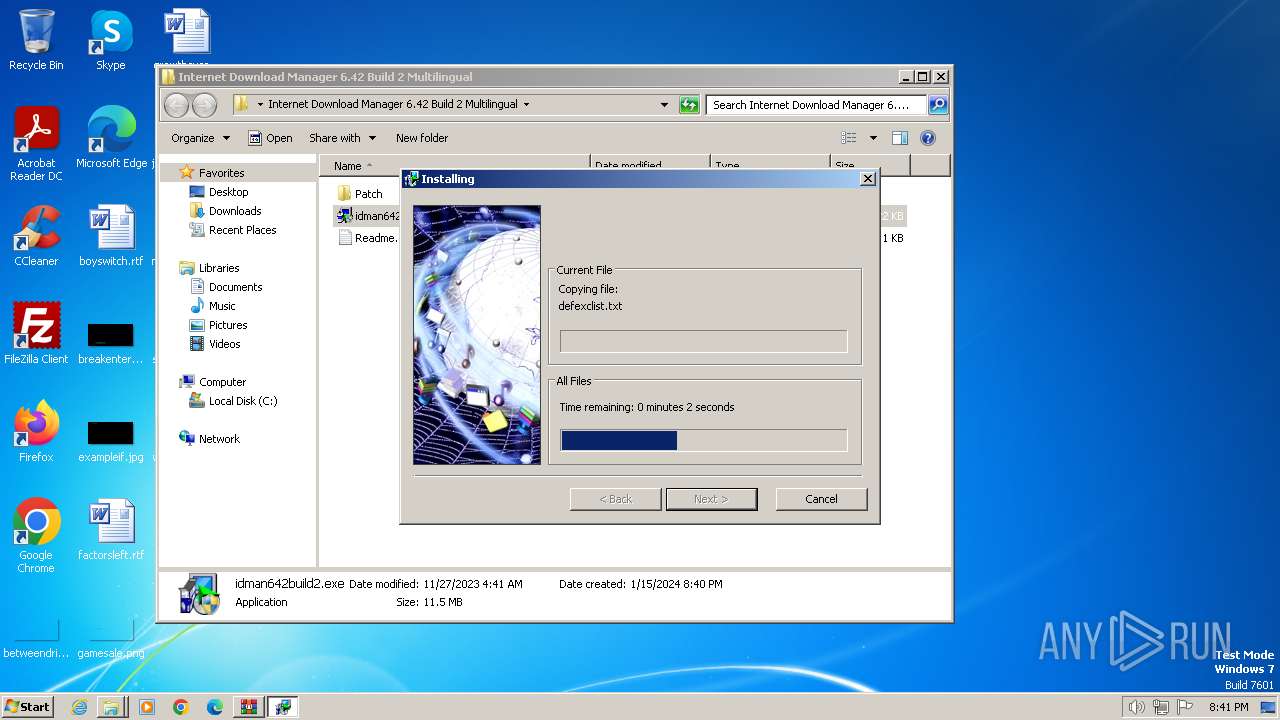The height and width of the screenshot is (720, 1280).
Task: Select the exampleif.jpg desktop file
Action: pos(111,440)
